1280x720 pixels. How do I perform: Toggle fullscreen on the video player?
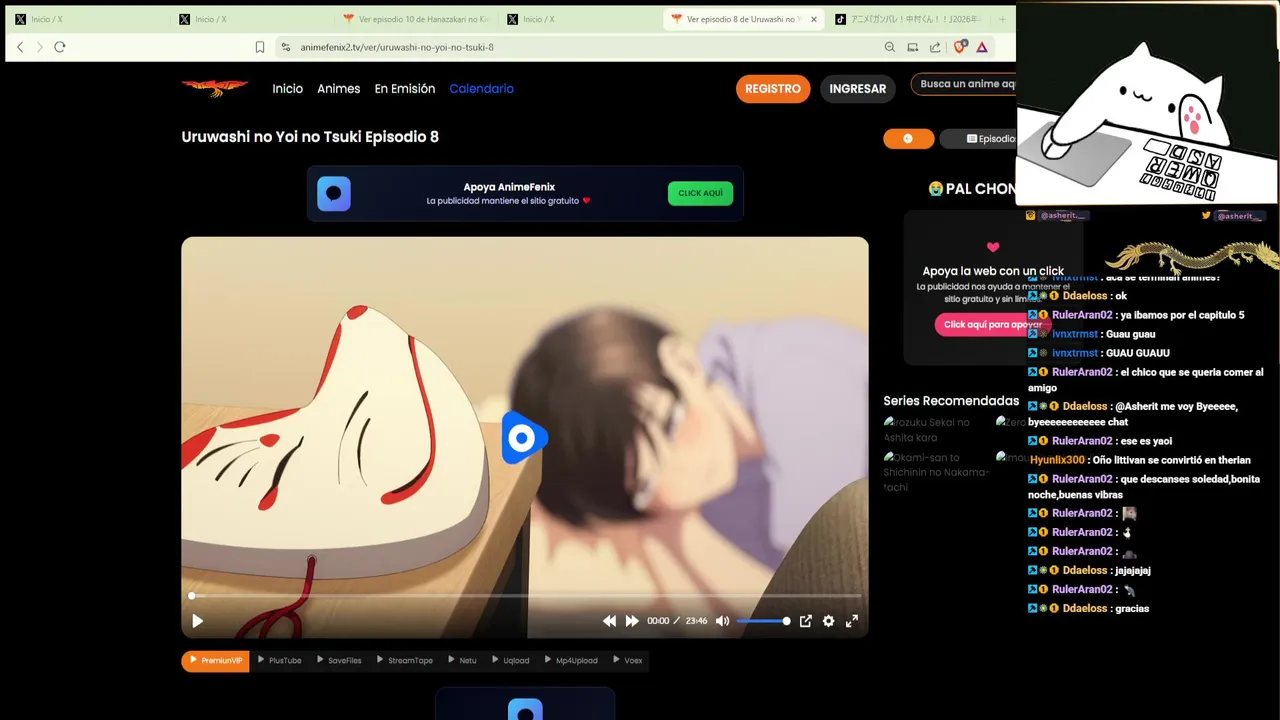point(852,621)
